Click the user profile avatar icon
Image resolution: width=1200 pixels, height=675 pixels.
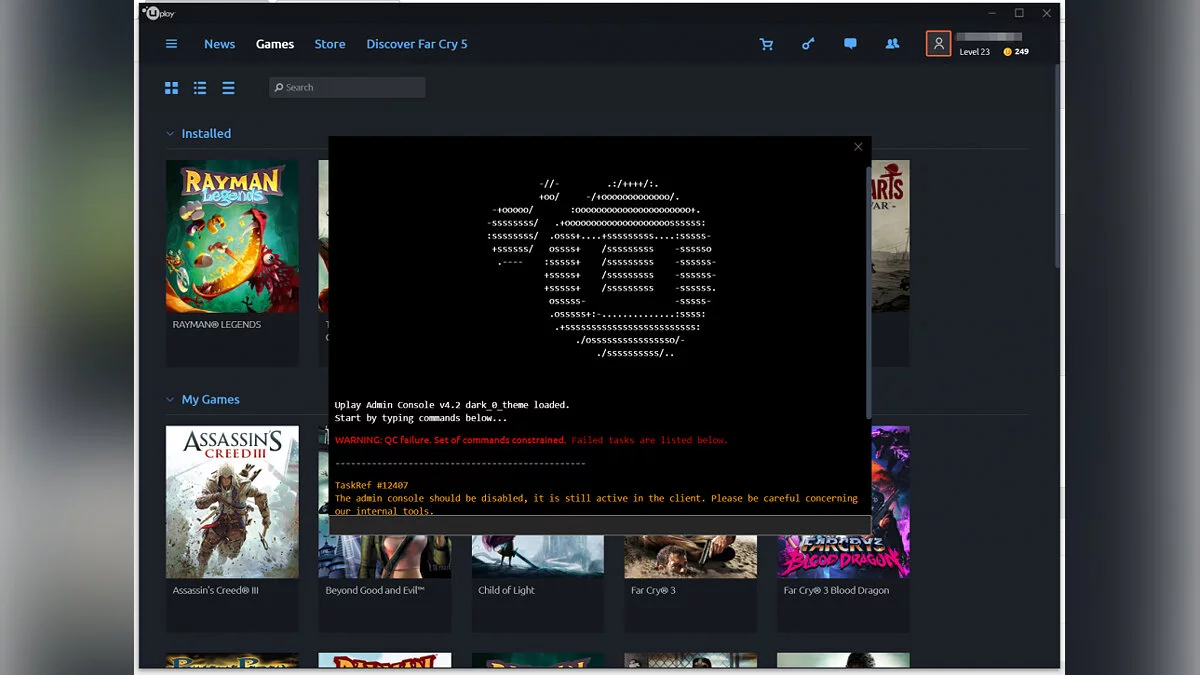(x=938, y=44)
